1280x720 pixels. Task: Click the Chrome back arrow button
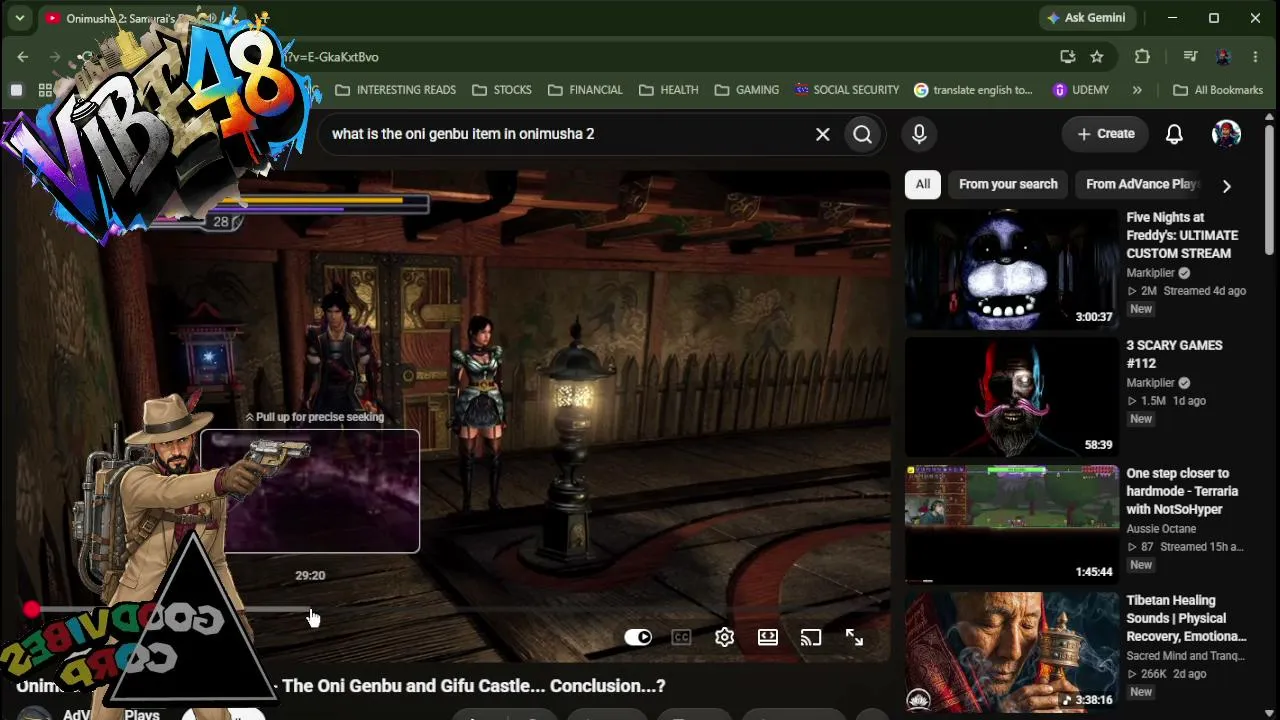(x=23, y=57)
